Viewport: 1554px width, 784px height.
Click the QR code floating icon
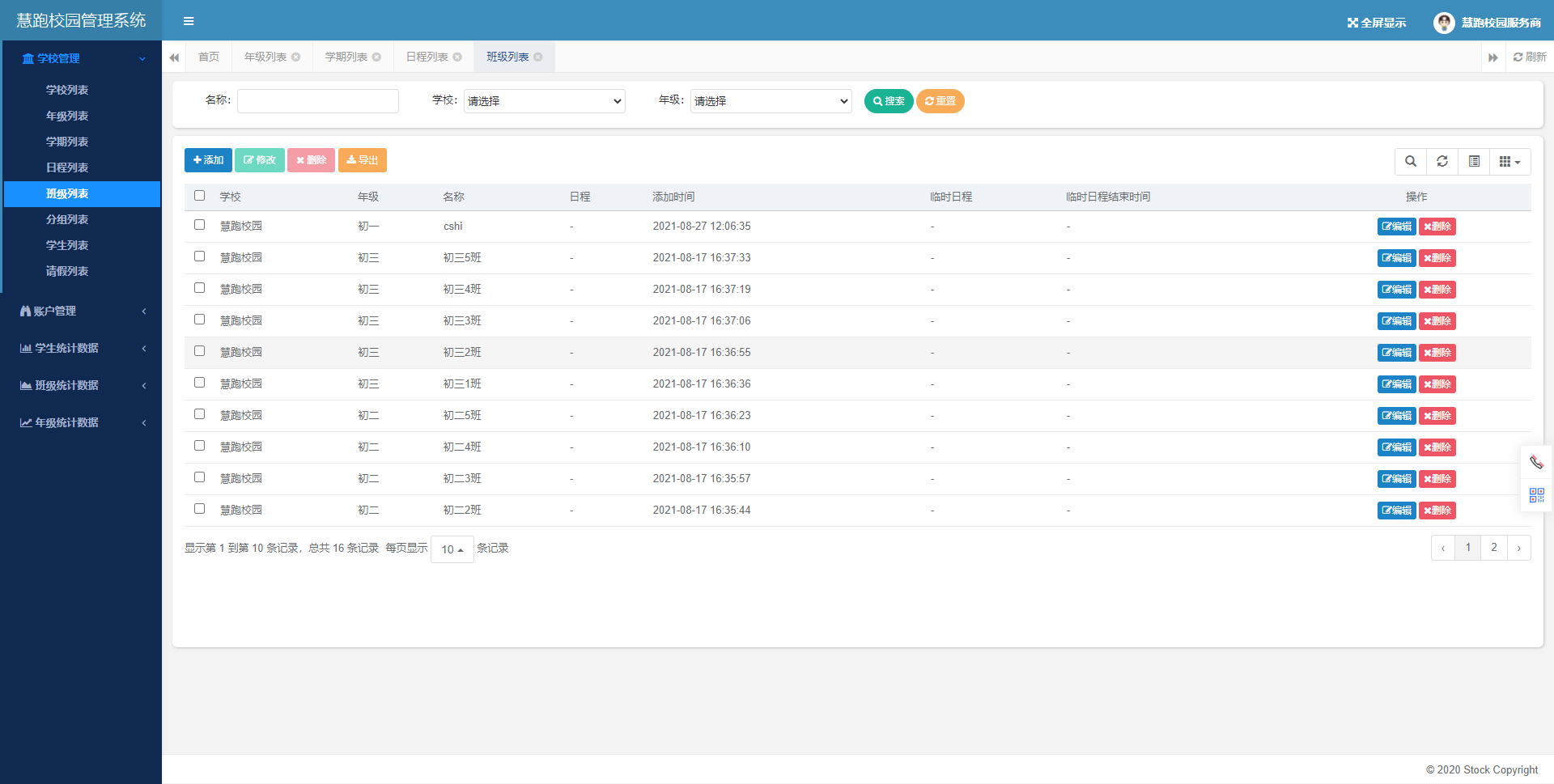tap(1536, 495)
